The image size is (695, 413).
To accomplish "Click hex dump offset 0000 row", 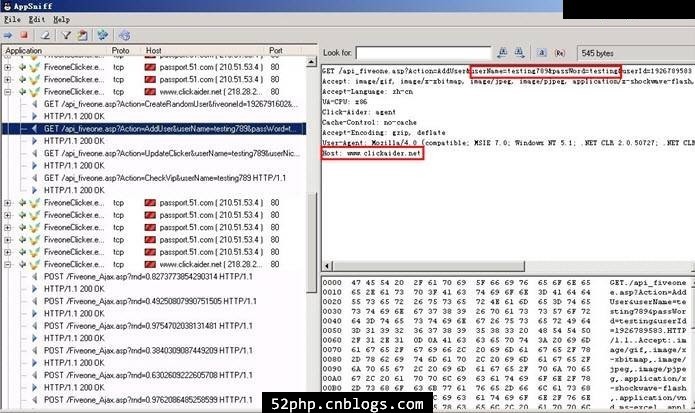I will point(505,283).
